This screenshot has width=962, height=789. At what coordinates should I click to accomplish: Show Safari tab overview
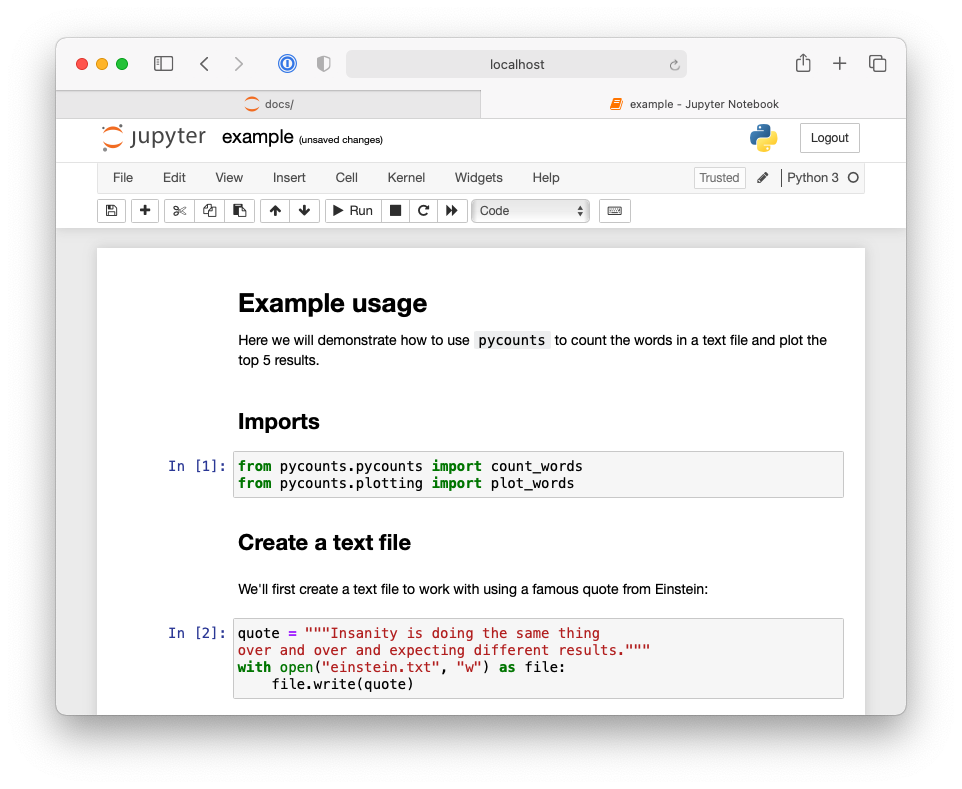(877, 63)
